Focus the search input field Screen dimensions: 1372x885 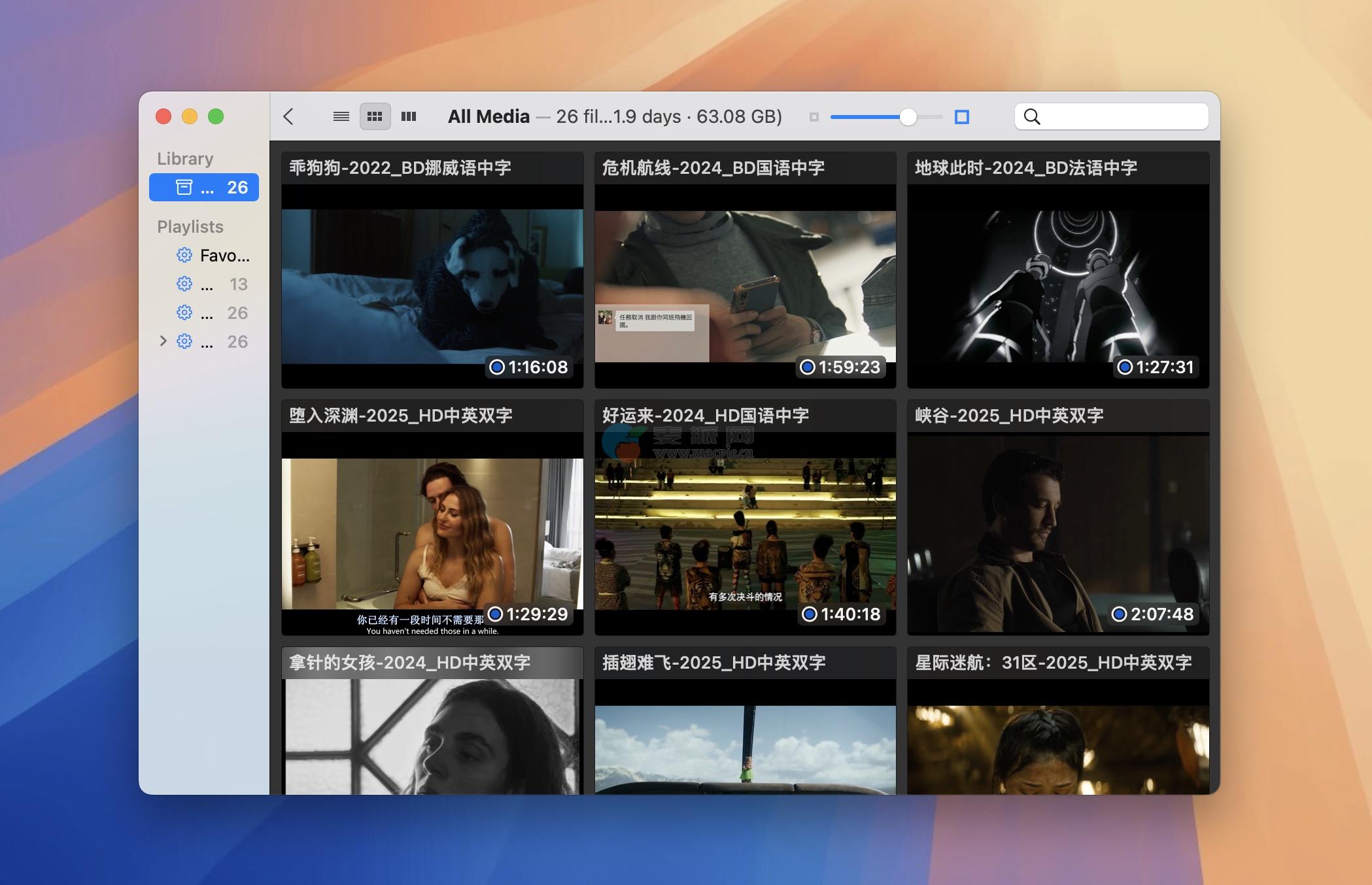pyautogui.click(x=1112, y=116)
